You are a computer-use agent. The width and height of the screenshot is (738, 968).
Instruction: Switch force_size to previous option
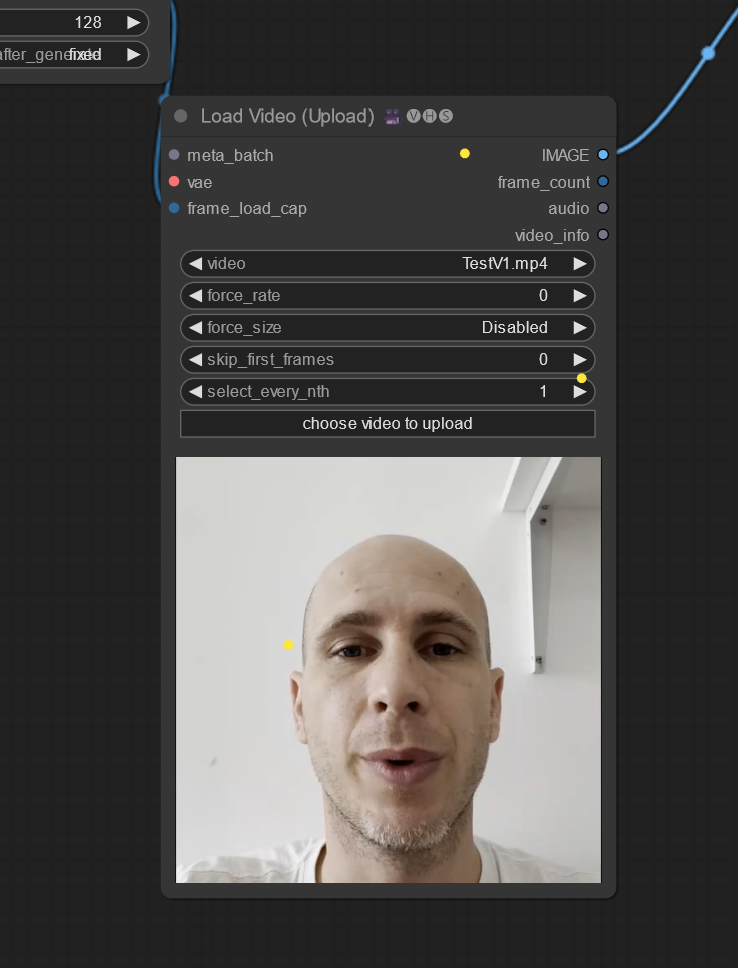tap(195, 328)
